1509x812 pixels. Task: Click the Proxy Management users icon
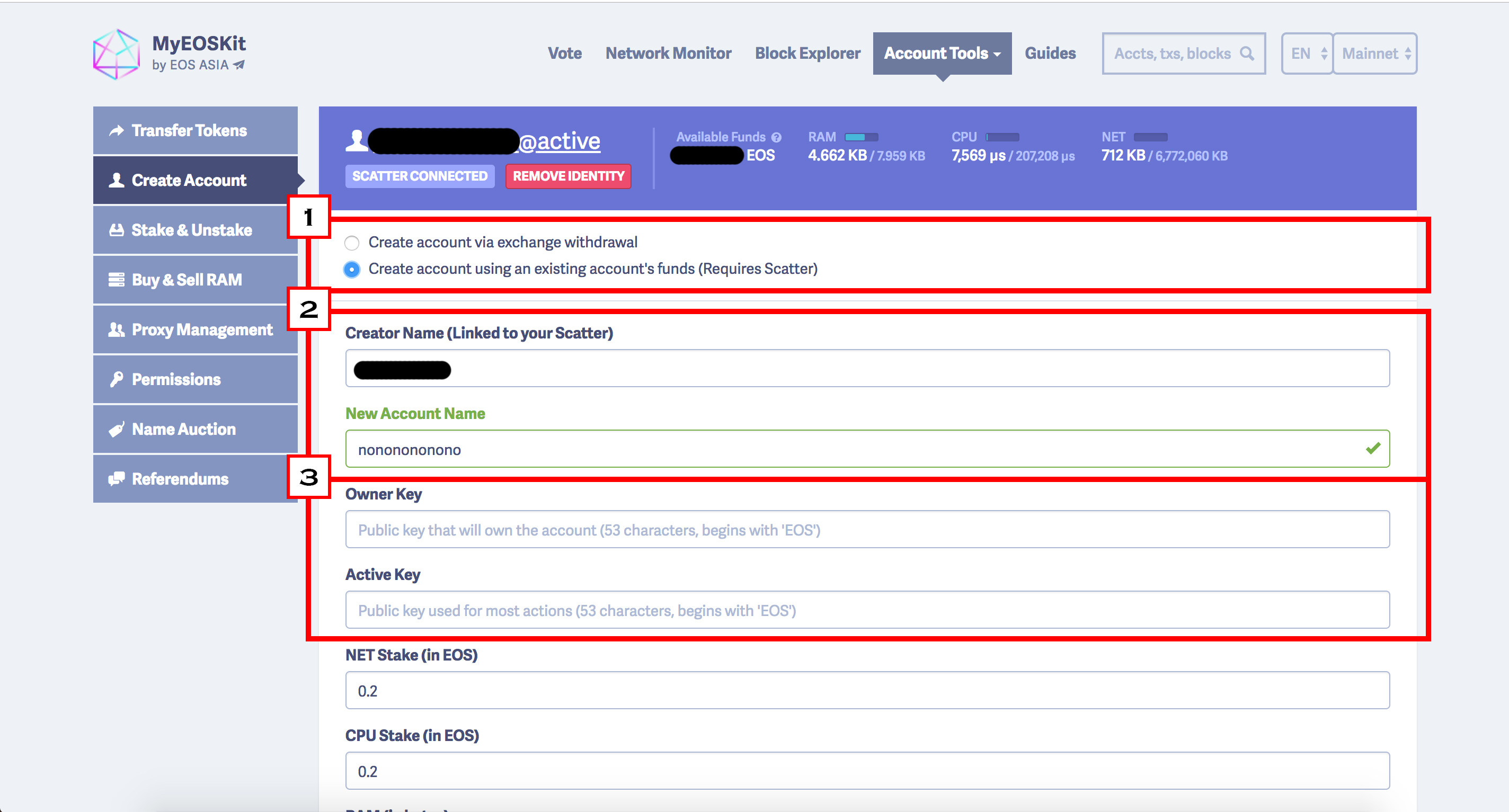(117, 329)
